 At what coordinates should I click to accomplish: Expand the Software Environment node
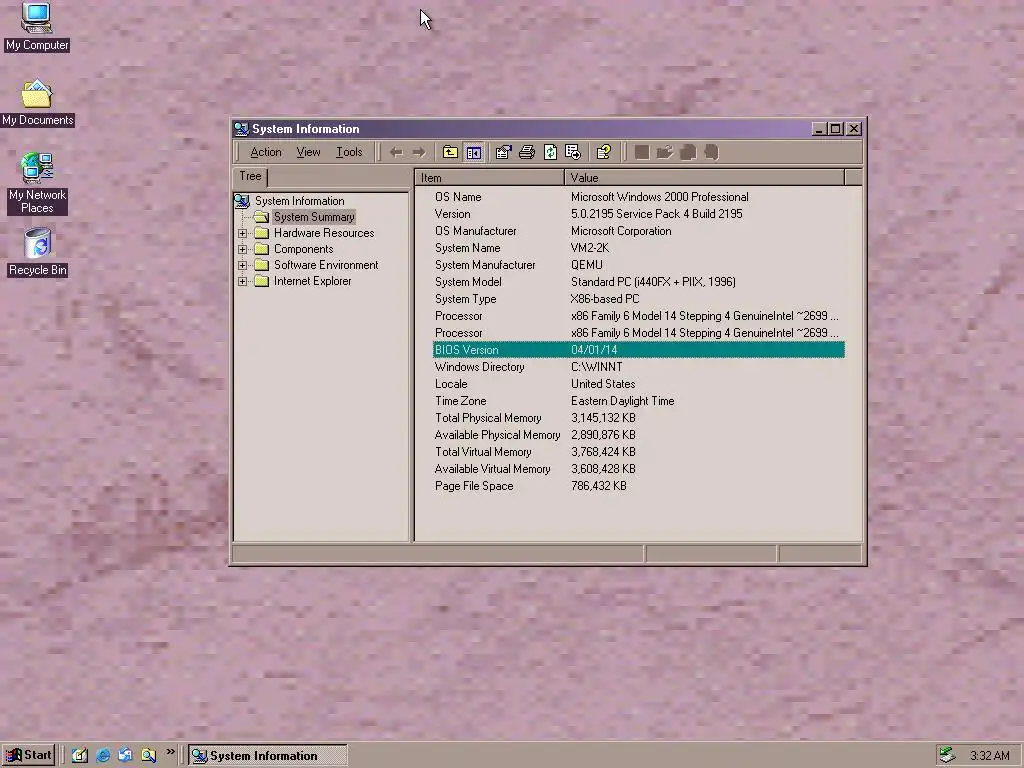[x=242, y=265]
